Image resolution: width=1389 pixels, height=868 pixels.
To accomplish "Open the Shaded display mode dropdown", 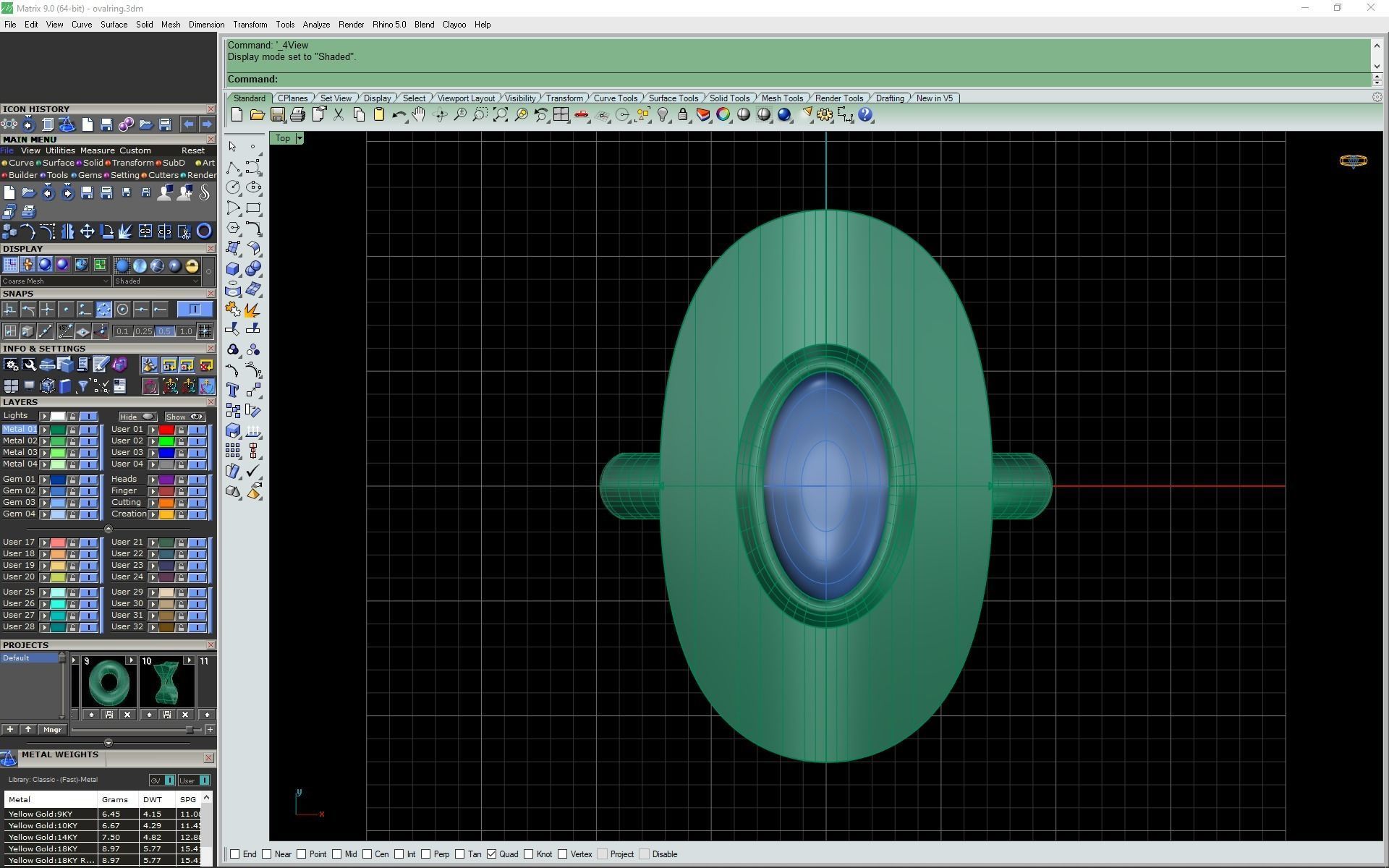I will click(x=156, y=281).
